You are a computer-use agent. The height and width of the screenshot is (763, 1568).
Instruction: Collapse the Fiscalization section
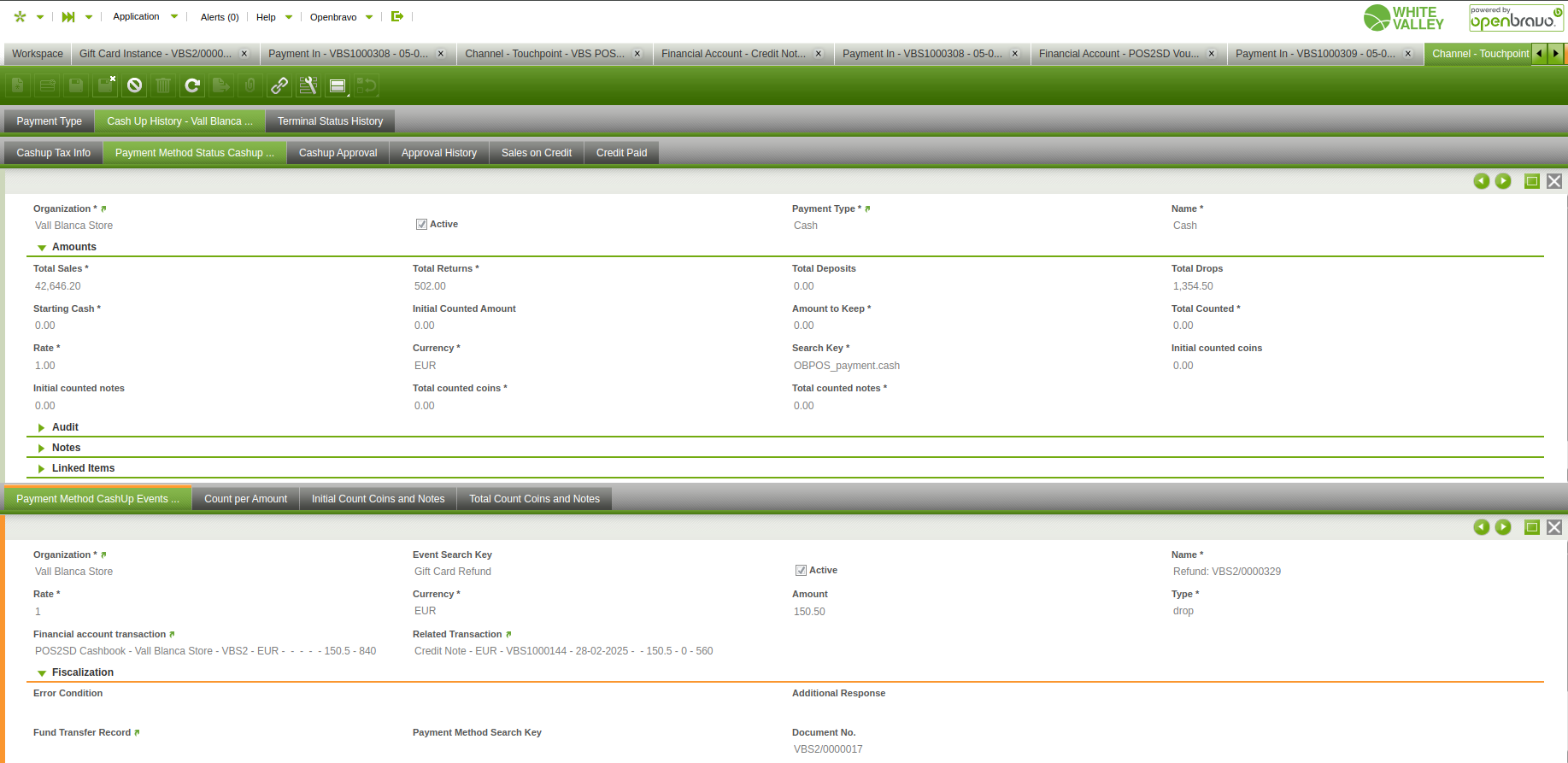42,673
